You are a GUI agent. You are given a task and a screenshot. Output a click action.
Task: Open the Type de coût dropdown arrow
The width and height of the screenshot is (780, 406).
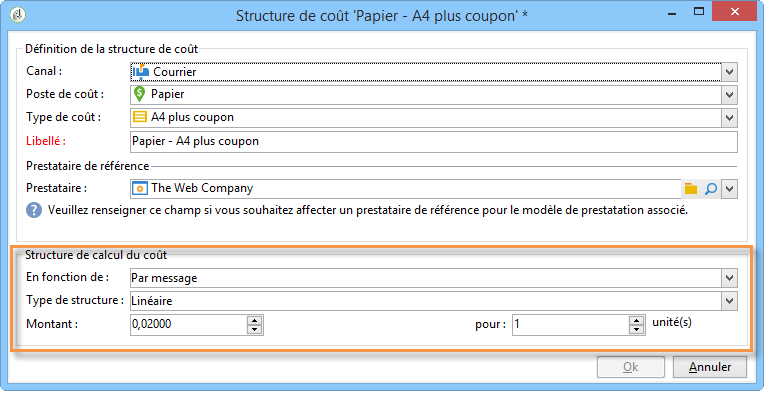pyautogui.click(x=729, y=118)
